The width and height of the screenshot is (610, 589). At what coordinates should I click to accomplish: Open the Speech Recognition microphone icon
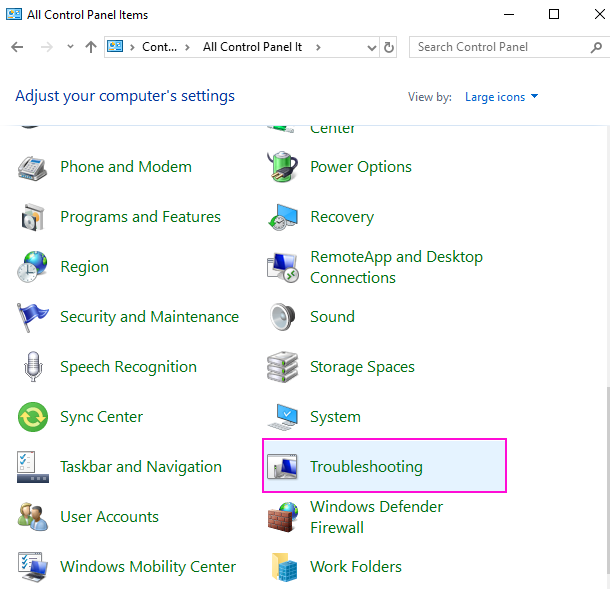point(33,366)
